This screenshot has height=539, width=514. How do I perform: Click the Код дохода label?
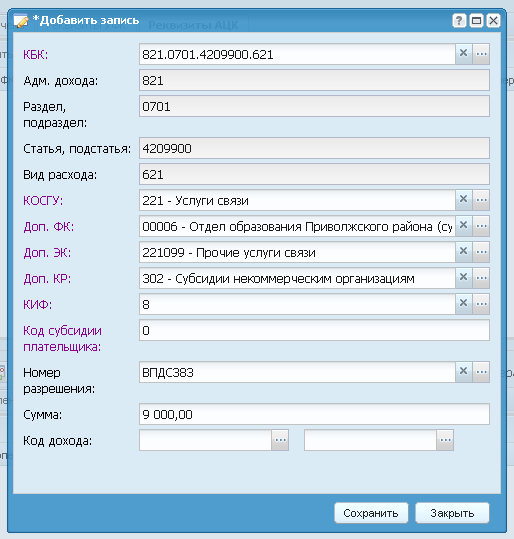click(x=57, y=441)
